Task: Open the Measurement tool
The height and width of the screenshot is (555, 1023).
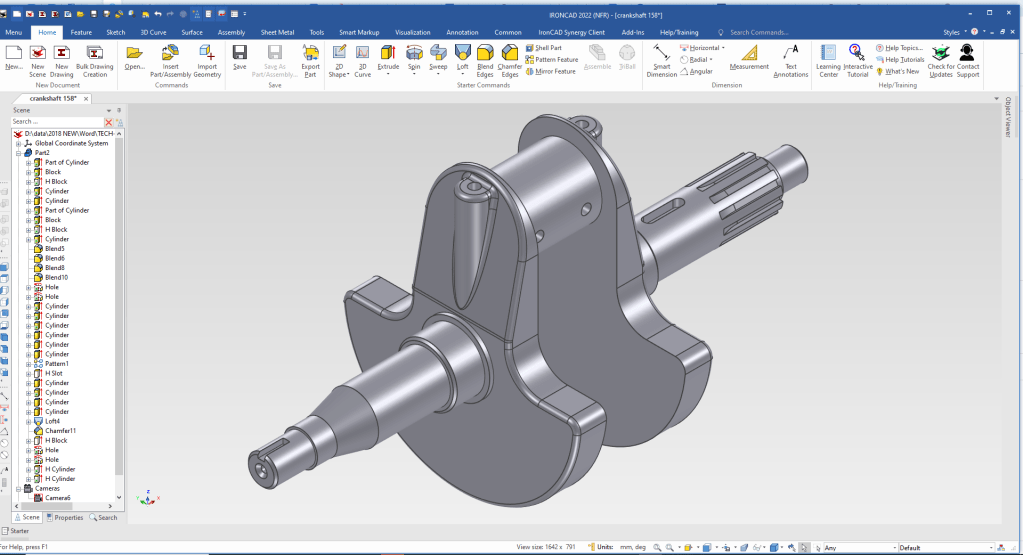Action: pyautogui.click(x=749, y=54)
